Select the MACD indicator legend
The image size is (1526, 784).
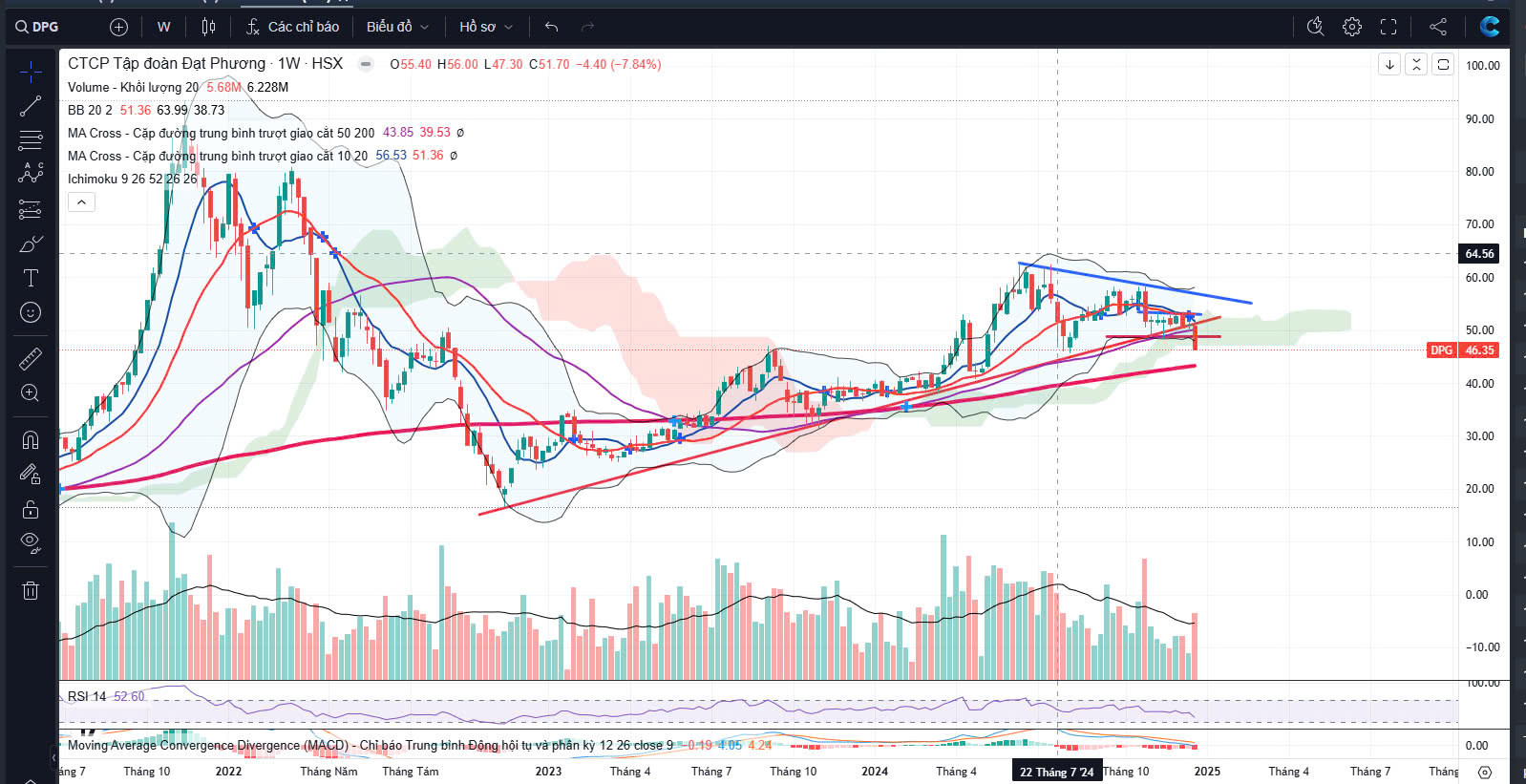click(370, 745)
